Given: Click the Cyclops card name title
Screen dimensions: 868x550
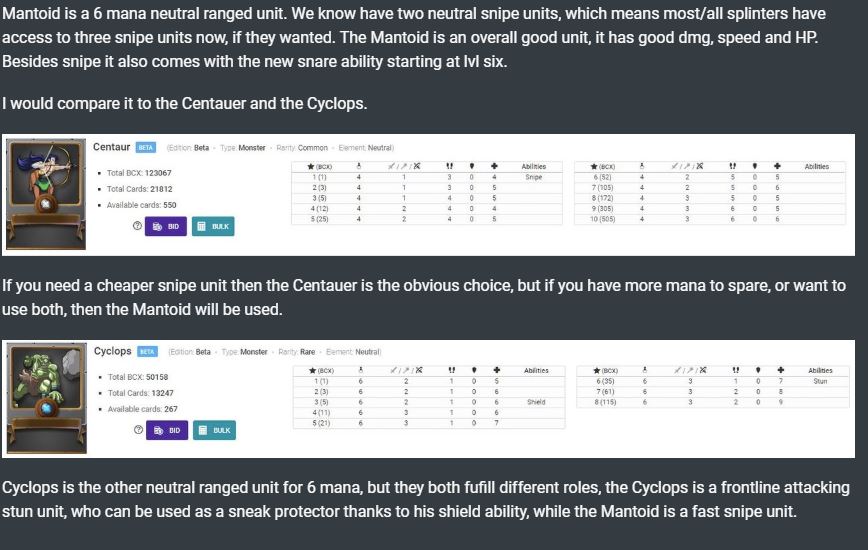Looking at the screenshot, I should tap(112, 352).
